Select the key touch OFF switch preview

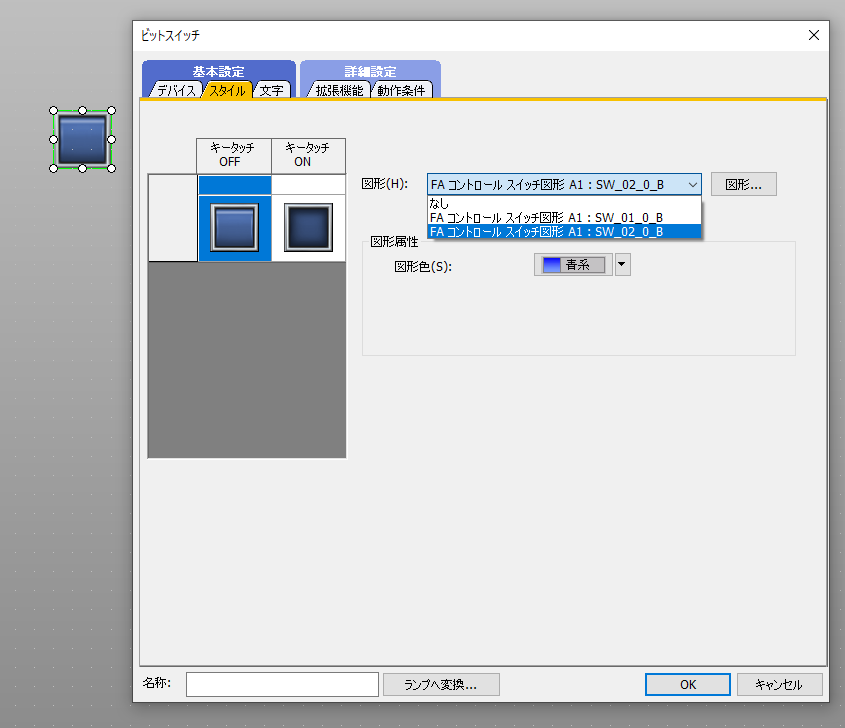click(234, 227)
